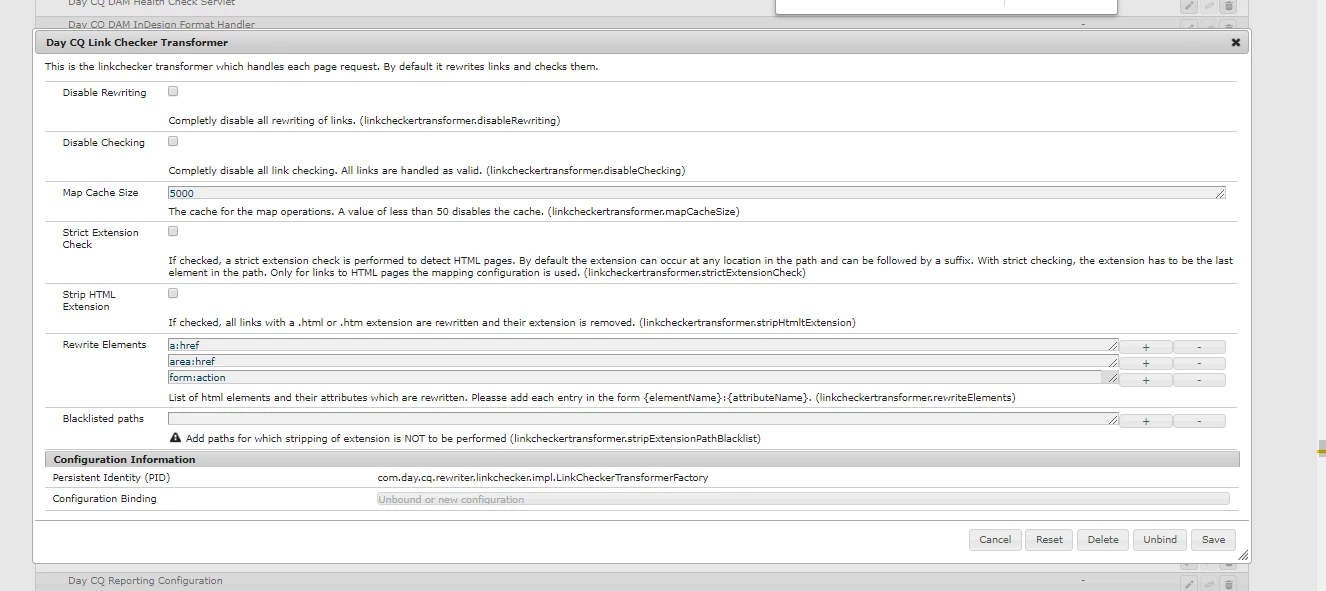
Task: Add a Blacklisted paths entry with plus
Action: (1145, 421)
